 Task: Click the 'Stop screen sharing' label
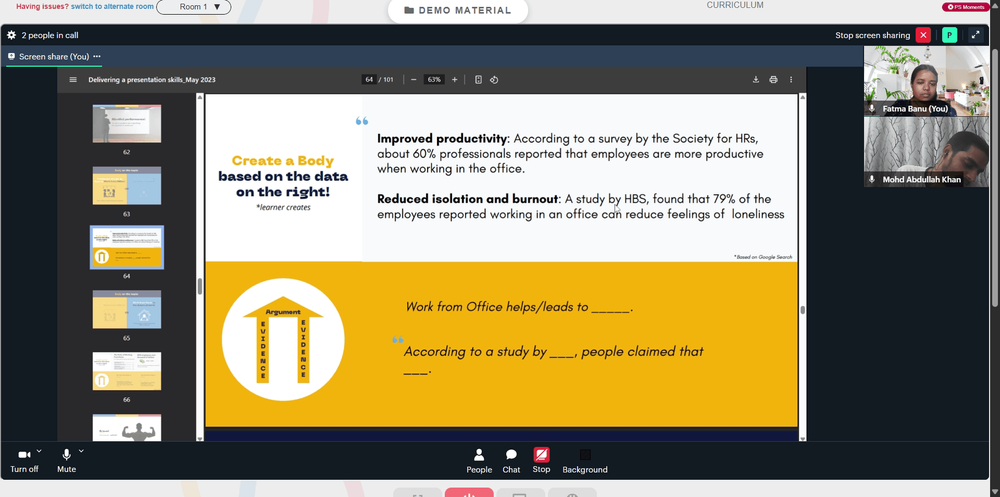coord(872,36)
